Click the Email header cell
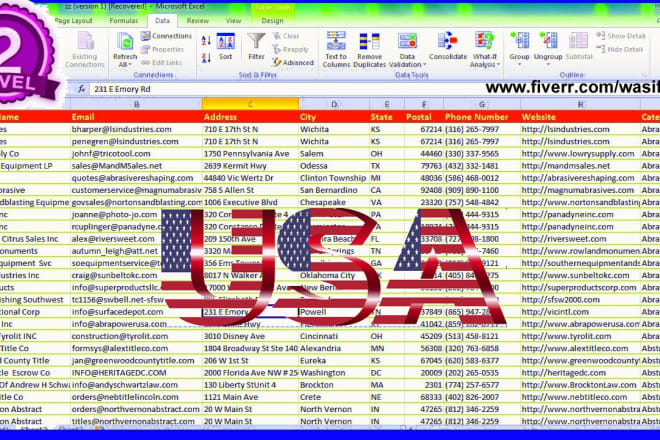Screen dimensions: 660x440 tap(136, 117)
